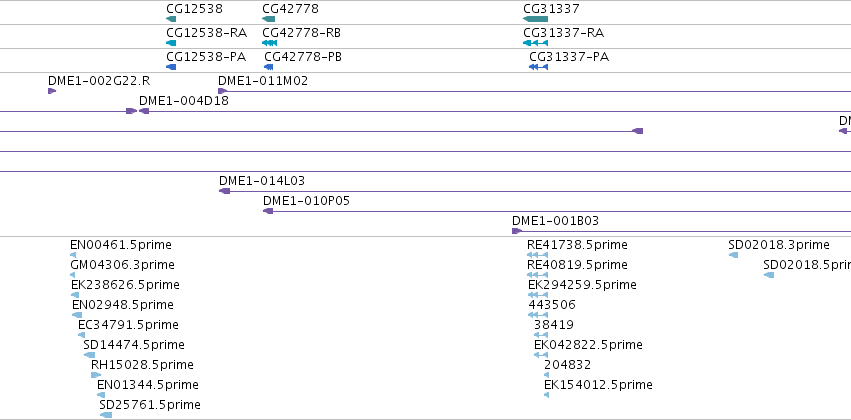This screenshot has height=420, width=851.
Task: Click the DME1-011M02 clone start arrow
Action: [223, 91]
